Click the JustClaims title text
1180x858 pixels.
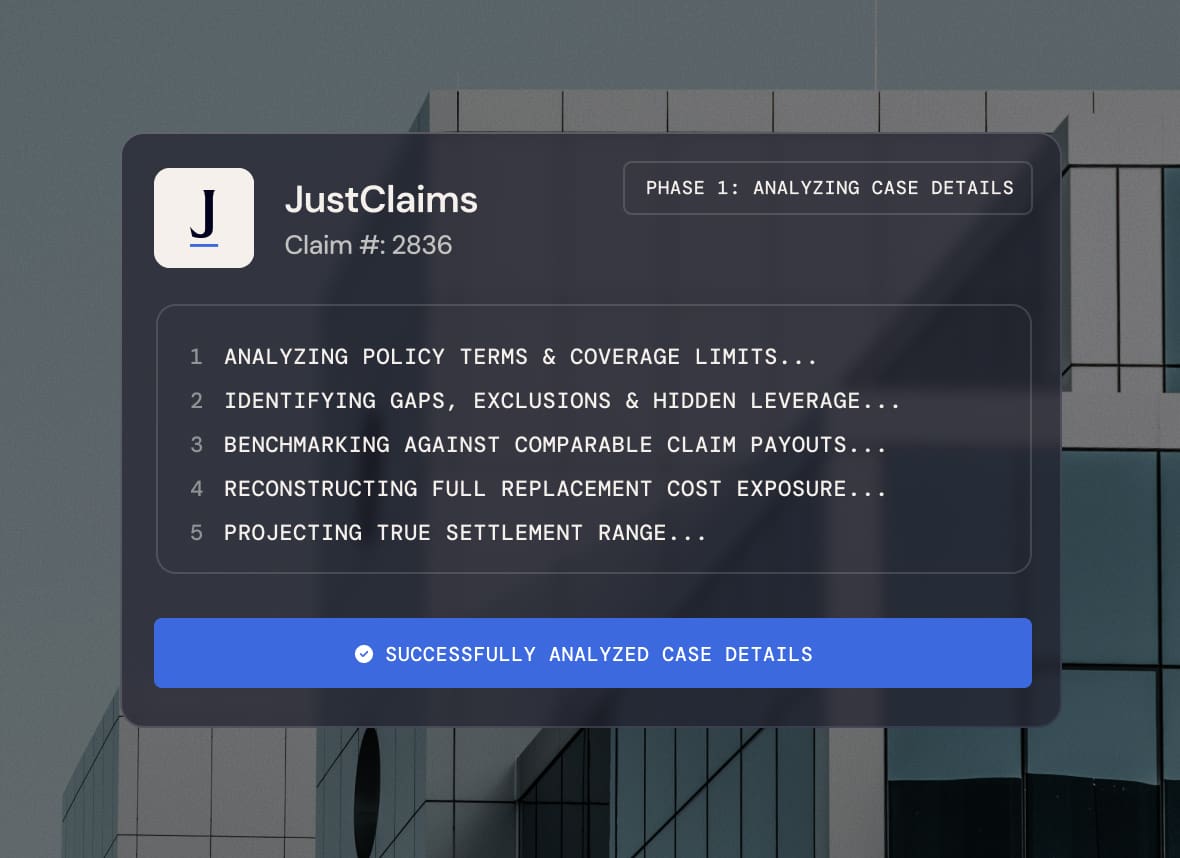point(381,200)
